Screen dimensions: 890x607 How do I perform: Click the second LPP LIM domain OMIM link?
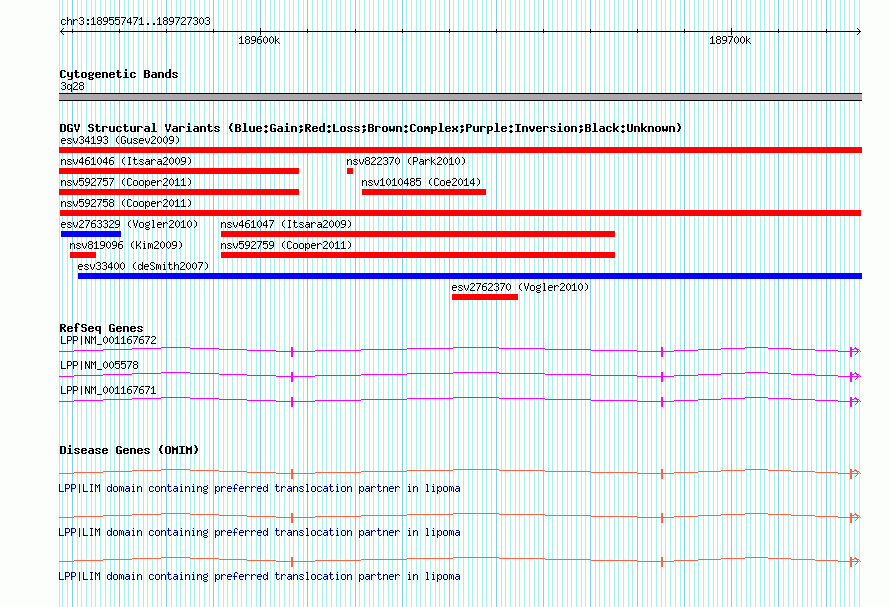259,533
